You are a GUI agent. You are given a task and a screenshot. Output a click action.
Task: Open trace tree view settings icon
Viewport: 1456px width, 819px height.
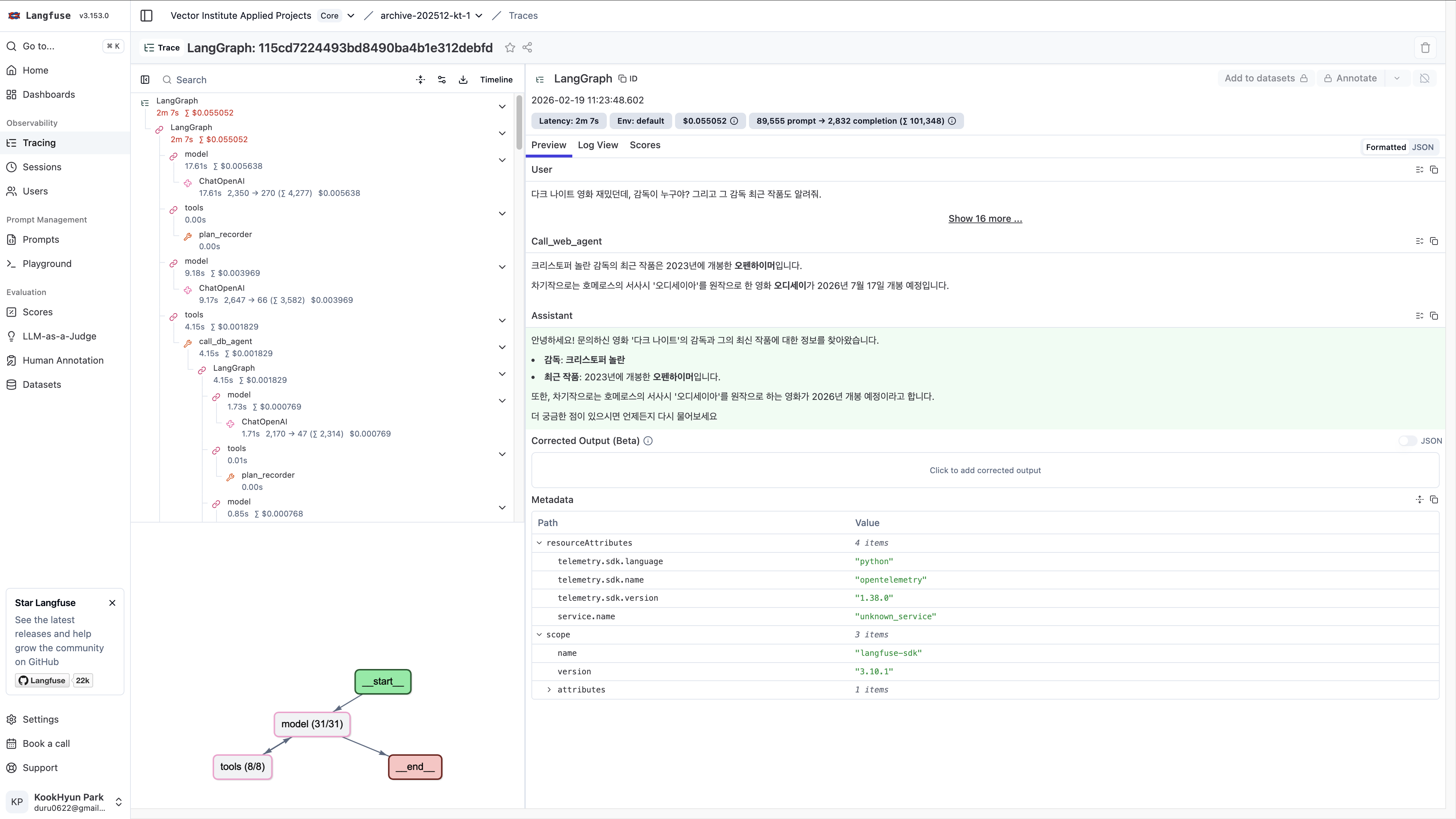442,80
